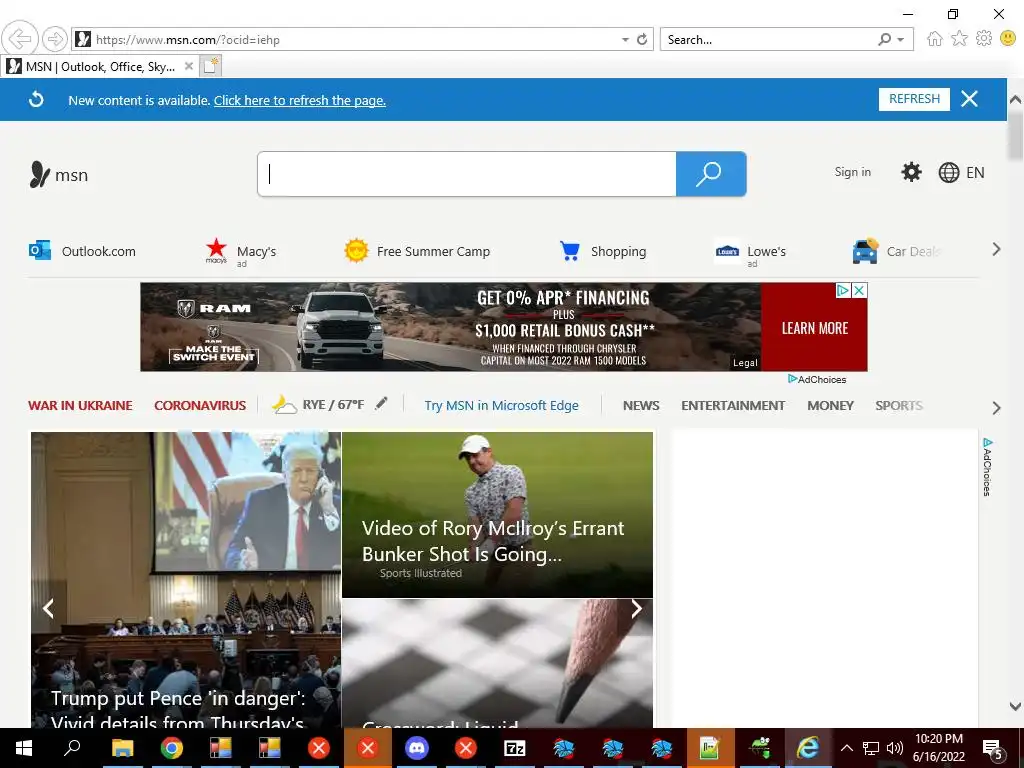Show next carousel story with right arrow

click(x=636, y=609)
